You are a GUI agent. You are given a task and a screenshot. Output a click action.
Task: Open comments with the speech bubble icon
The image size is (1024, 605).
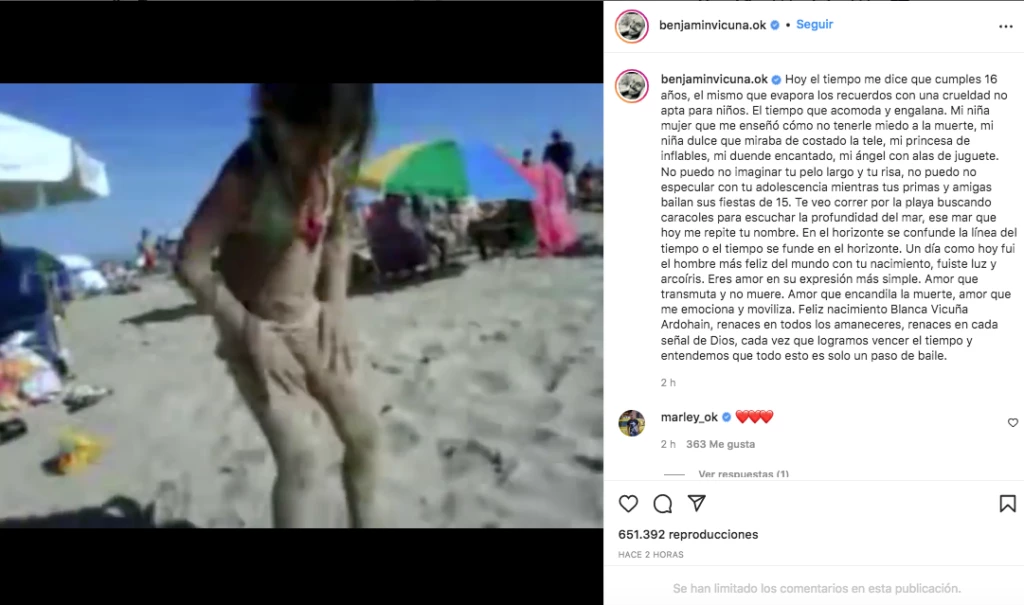662,503
